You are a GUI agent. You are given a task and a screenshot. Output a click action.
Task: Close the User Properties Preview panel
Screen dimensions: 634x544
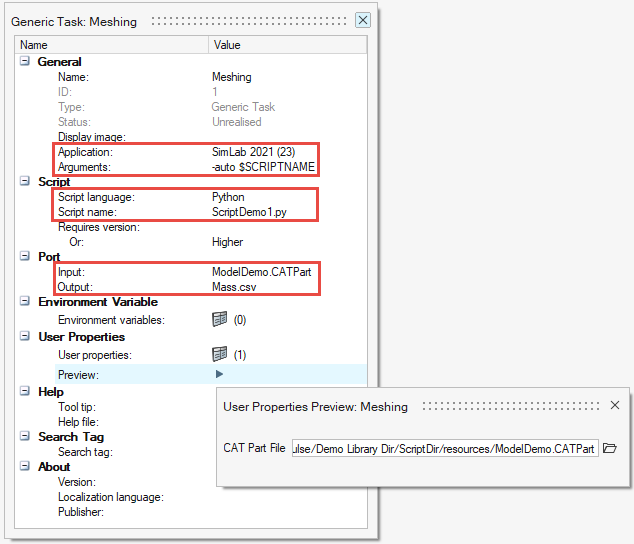click(615, 405)
